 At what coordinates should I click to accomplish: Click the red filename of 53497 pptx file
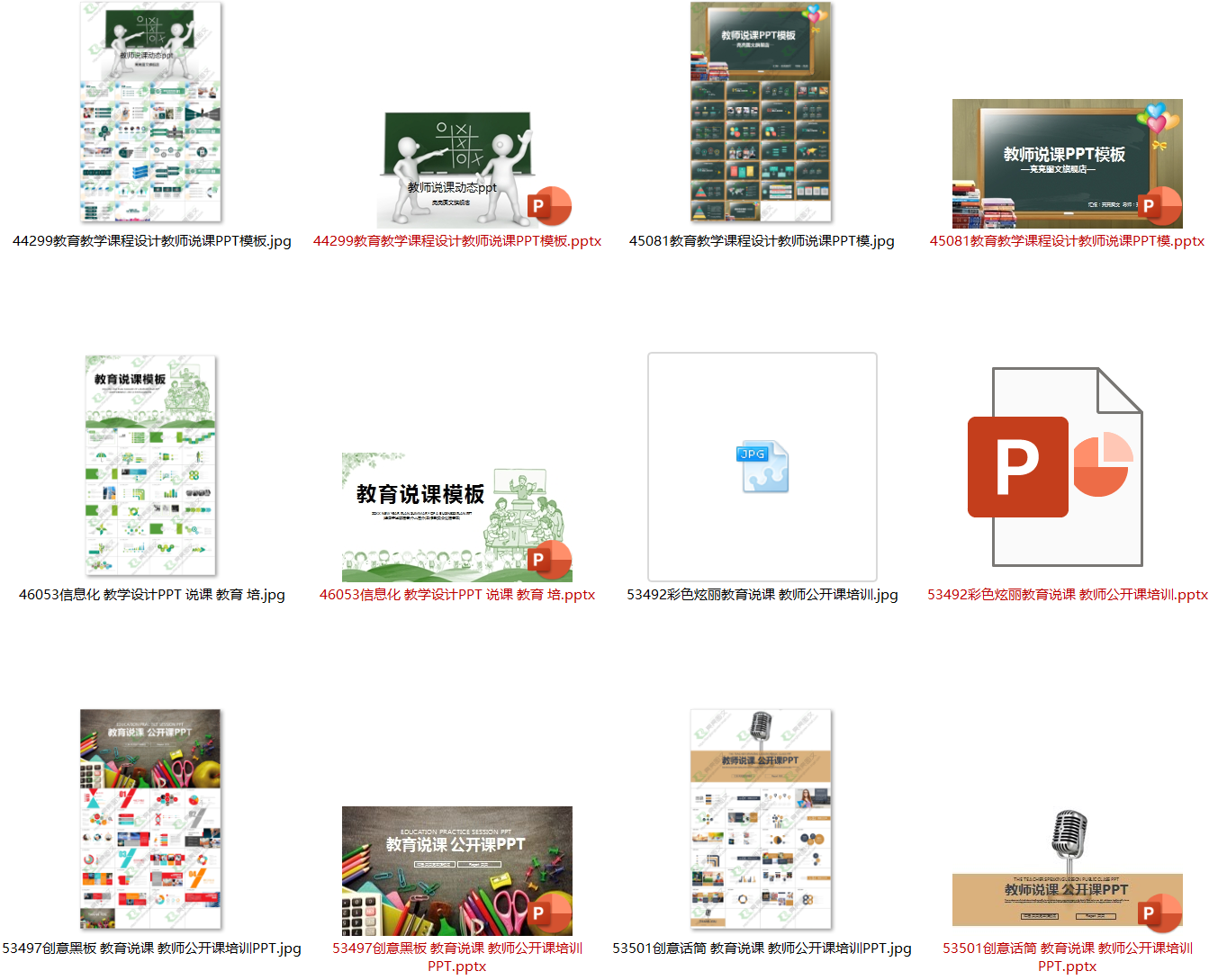point(457,957)
